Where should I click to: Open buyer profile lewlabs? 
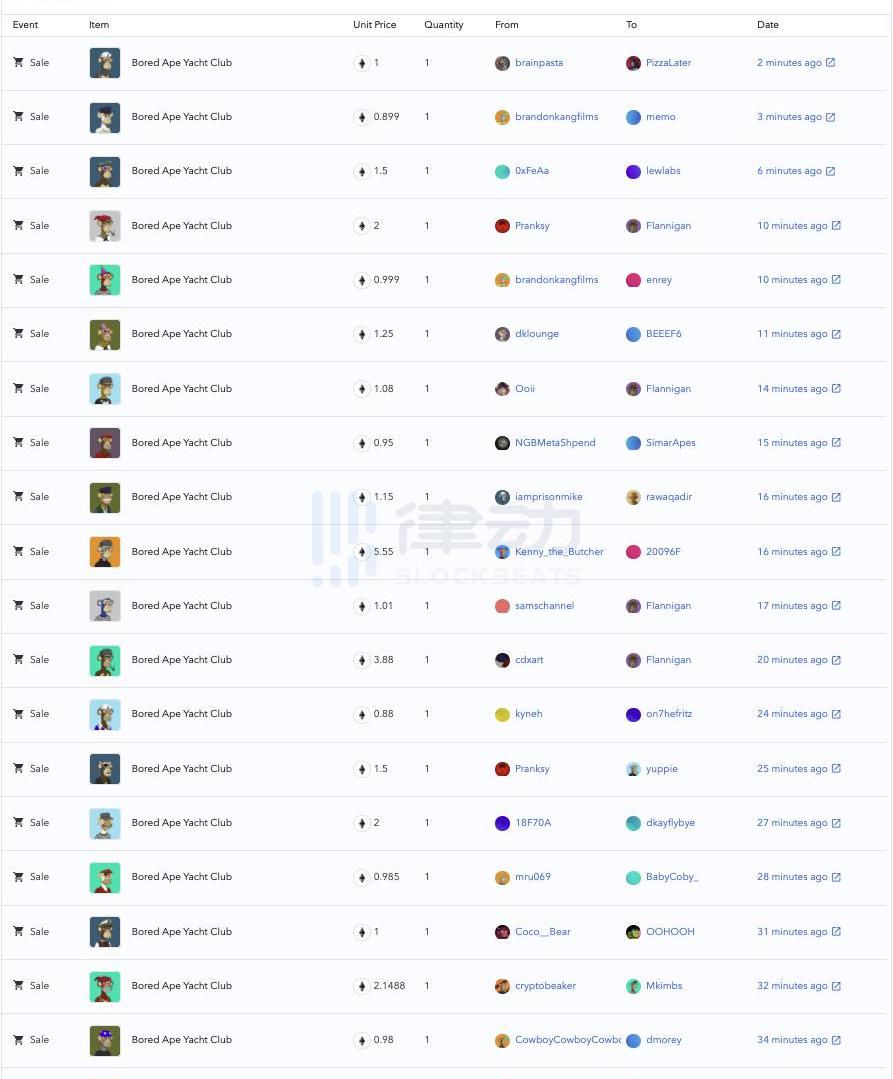663,171
